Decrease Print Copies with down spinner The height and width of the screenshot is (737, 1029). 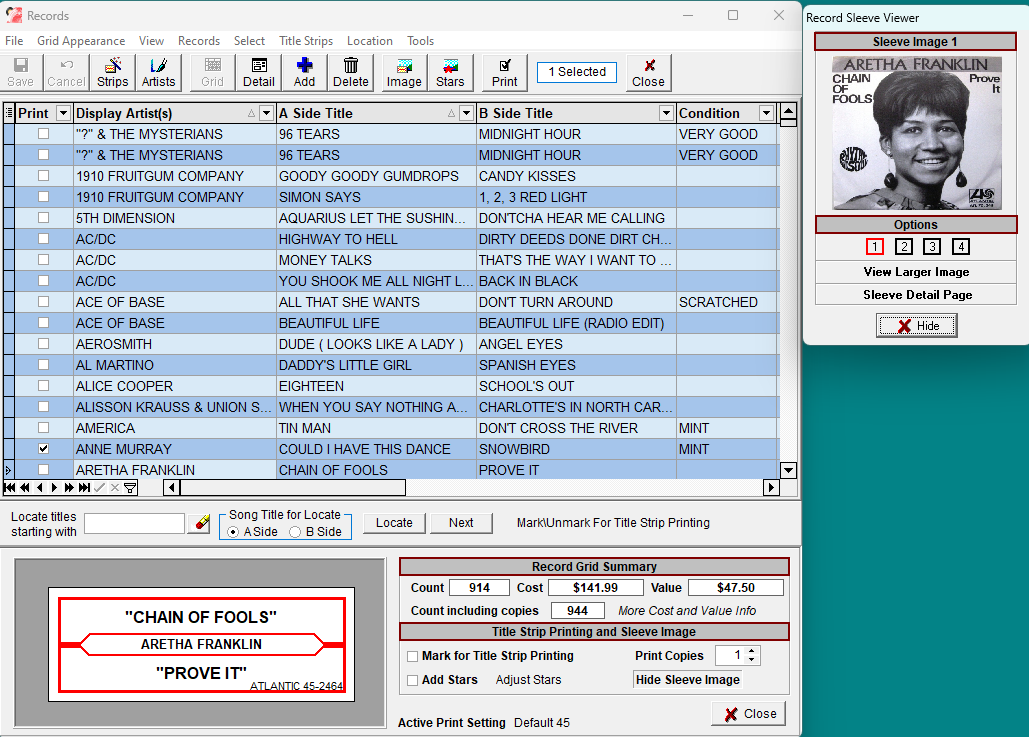pyautogui.click(x=752, y=660)
